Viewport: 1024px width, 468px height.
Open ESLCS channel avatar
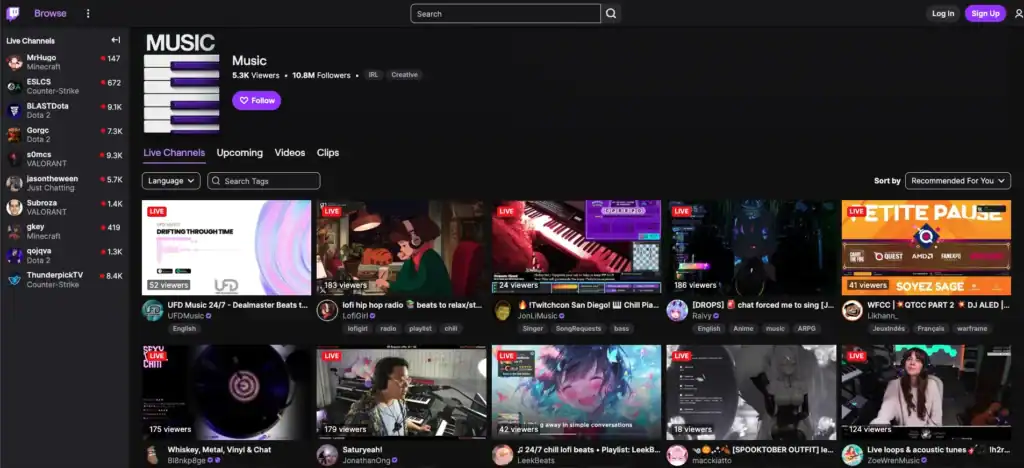(14, 86)
